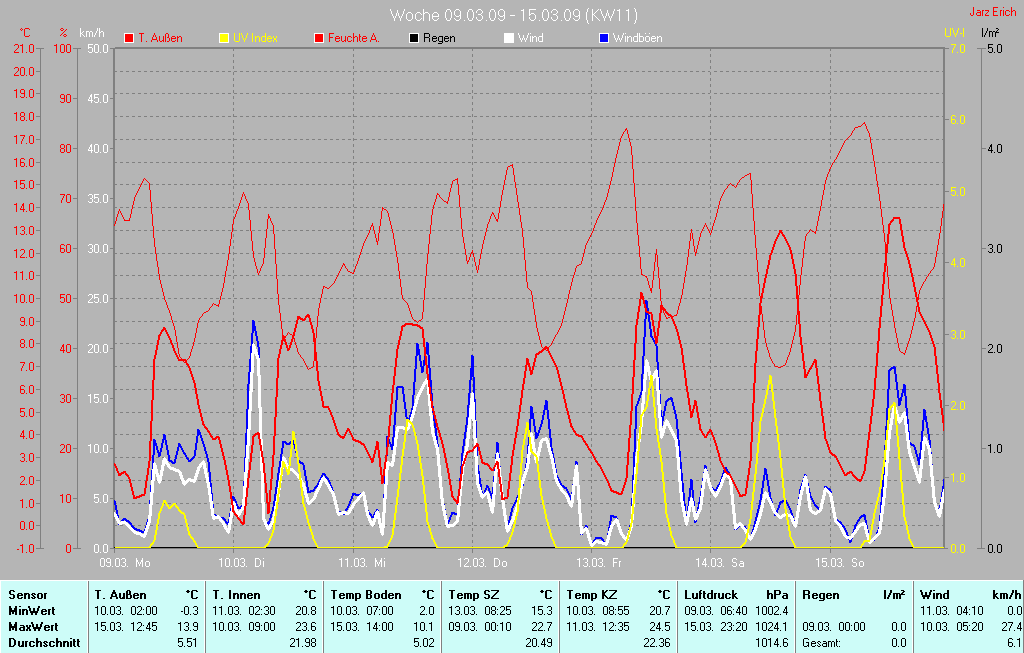This screenshot has height=653, width=1024.
Task: Click the Wind maximum value '27.4'
Action: point(1010,626)
